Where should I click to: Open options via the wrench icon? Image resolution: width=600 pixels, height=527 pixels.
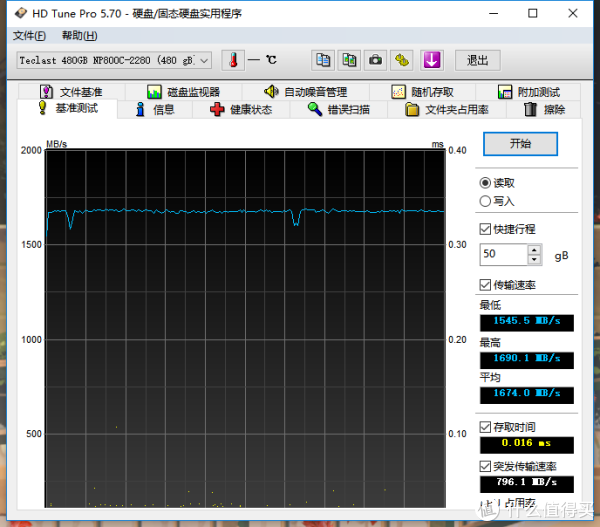click(401, 60)
